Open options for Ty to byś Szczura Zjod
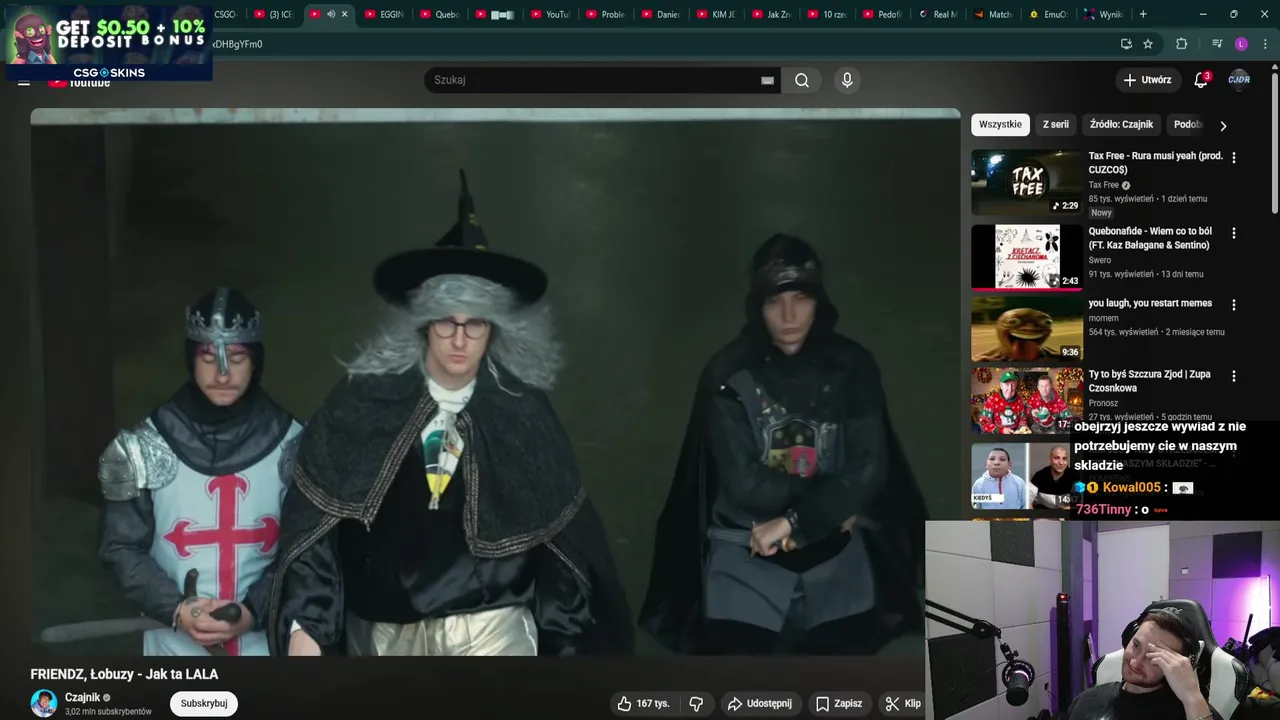This screenshot has height=720, width=1280. point(1233,376)
